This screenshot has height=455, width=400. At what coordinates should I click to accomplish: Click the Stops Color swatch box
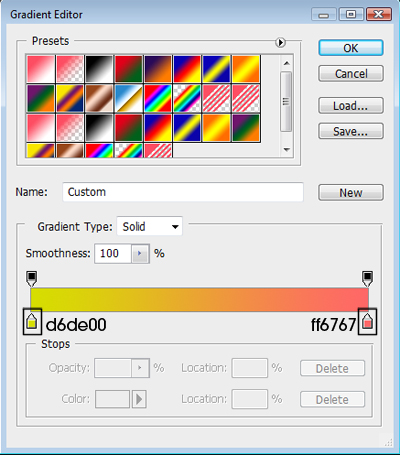[x=112, y=399]
